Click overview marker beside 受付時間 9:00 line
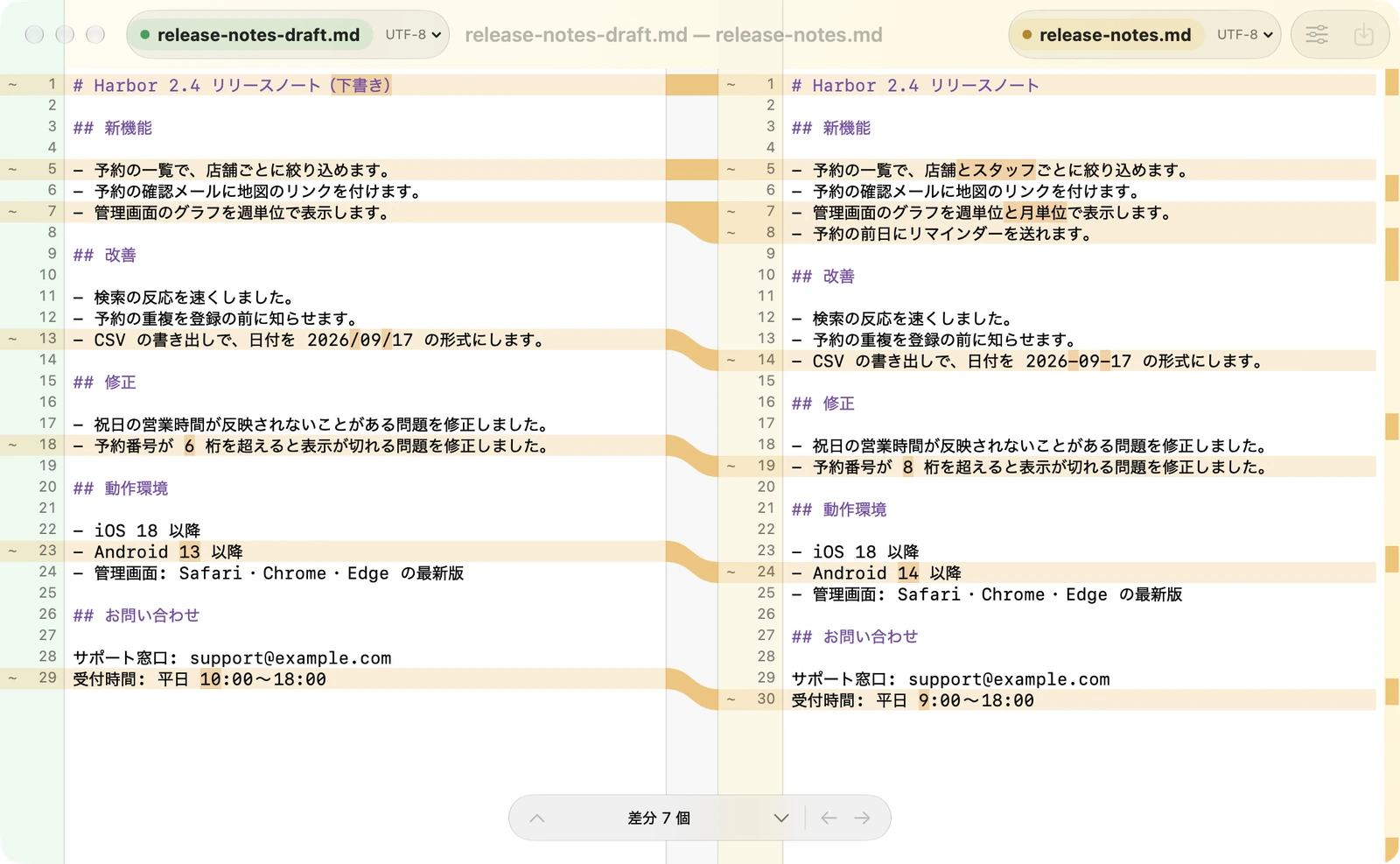This screenshot has width=1400, height=864. [1392, 692]
